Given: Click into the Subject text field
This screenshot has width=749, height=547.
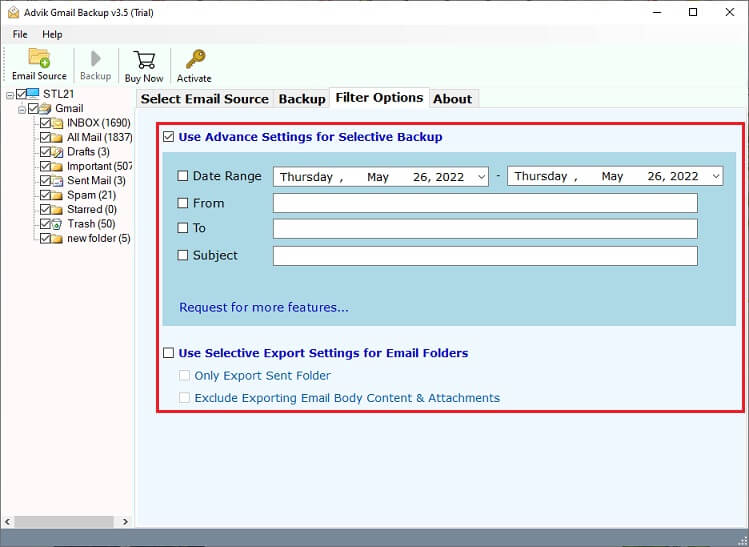Looking at the screenshot, I should coord(485,256).
